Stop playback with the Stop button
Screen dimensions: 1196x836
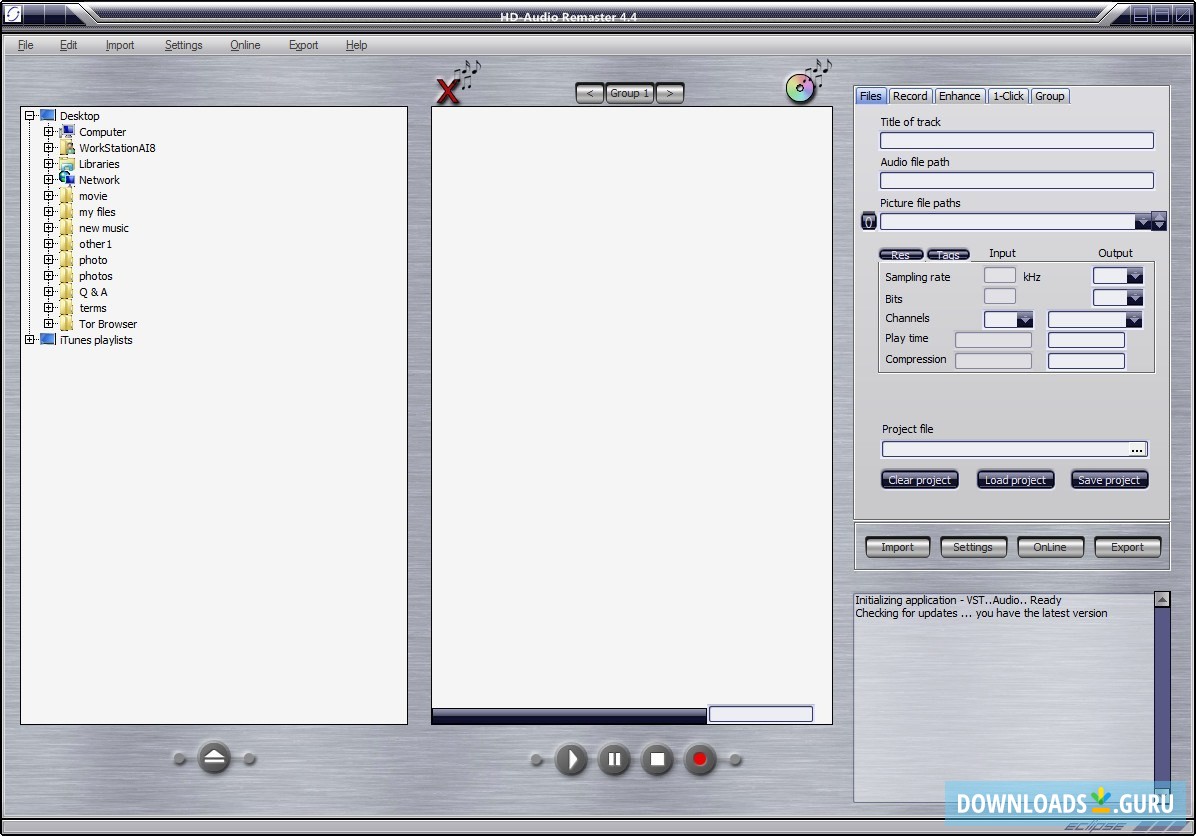click(657, 760)
